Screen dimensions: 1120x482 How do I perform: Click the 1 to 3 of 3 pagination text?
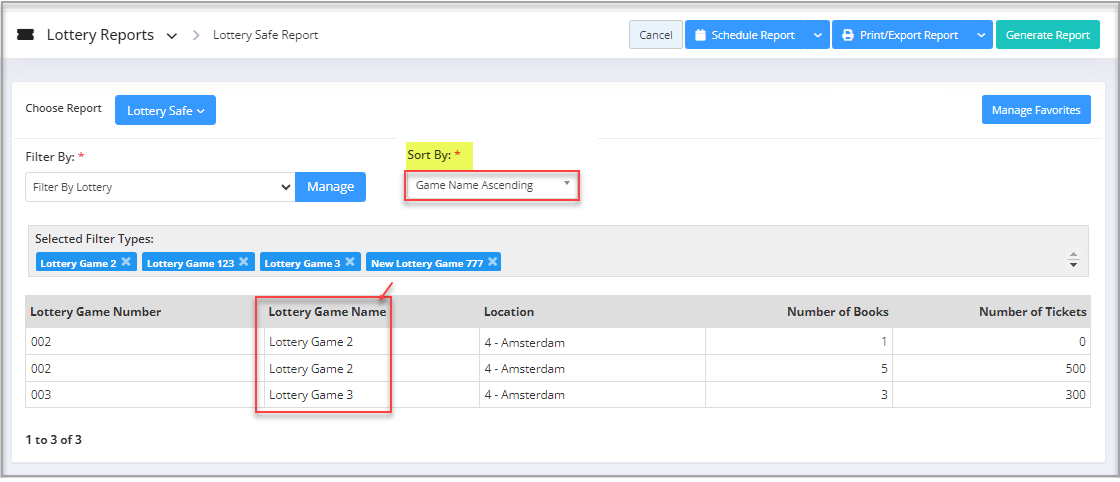click(54, 440)
